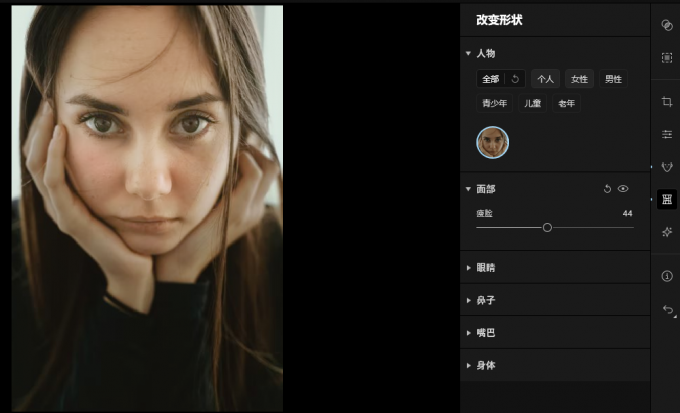680x413 pixels.
Task: Select the 全部 person filter
Action: pos(490,79)
